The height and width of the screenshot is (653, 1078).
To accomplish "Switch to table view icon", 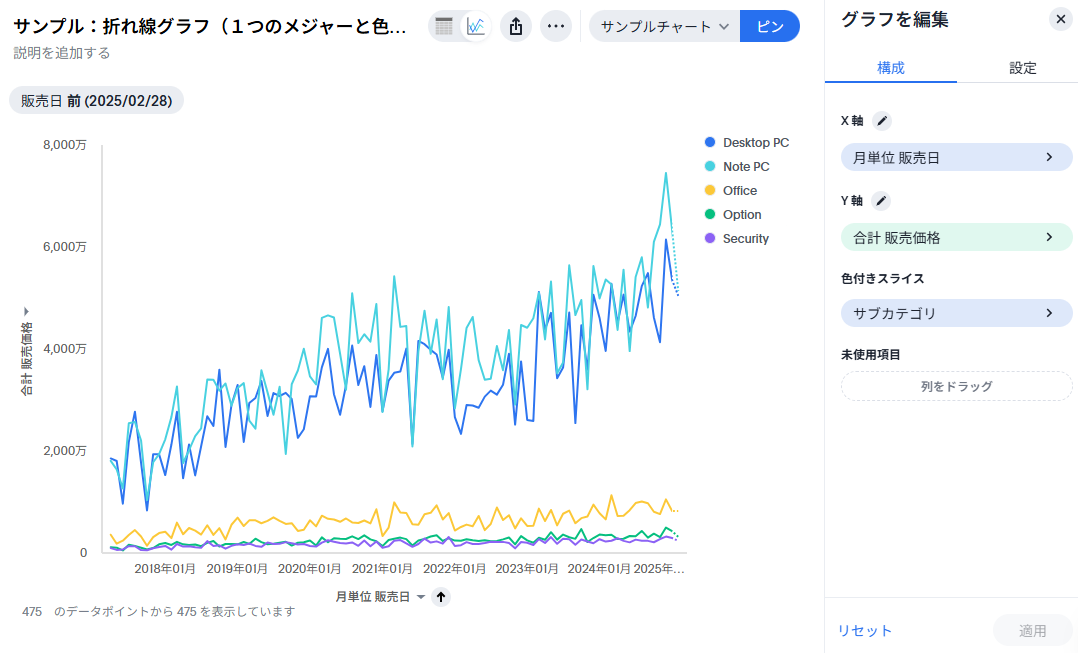I will (x=444, y=26).
